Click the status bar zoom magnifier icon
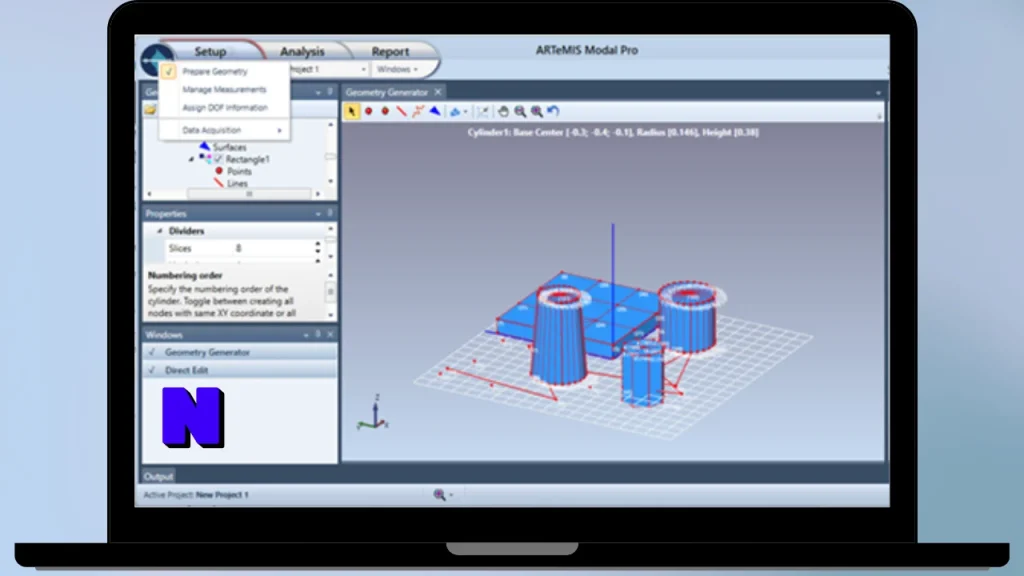 click(440, 495)
